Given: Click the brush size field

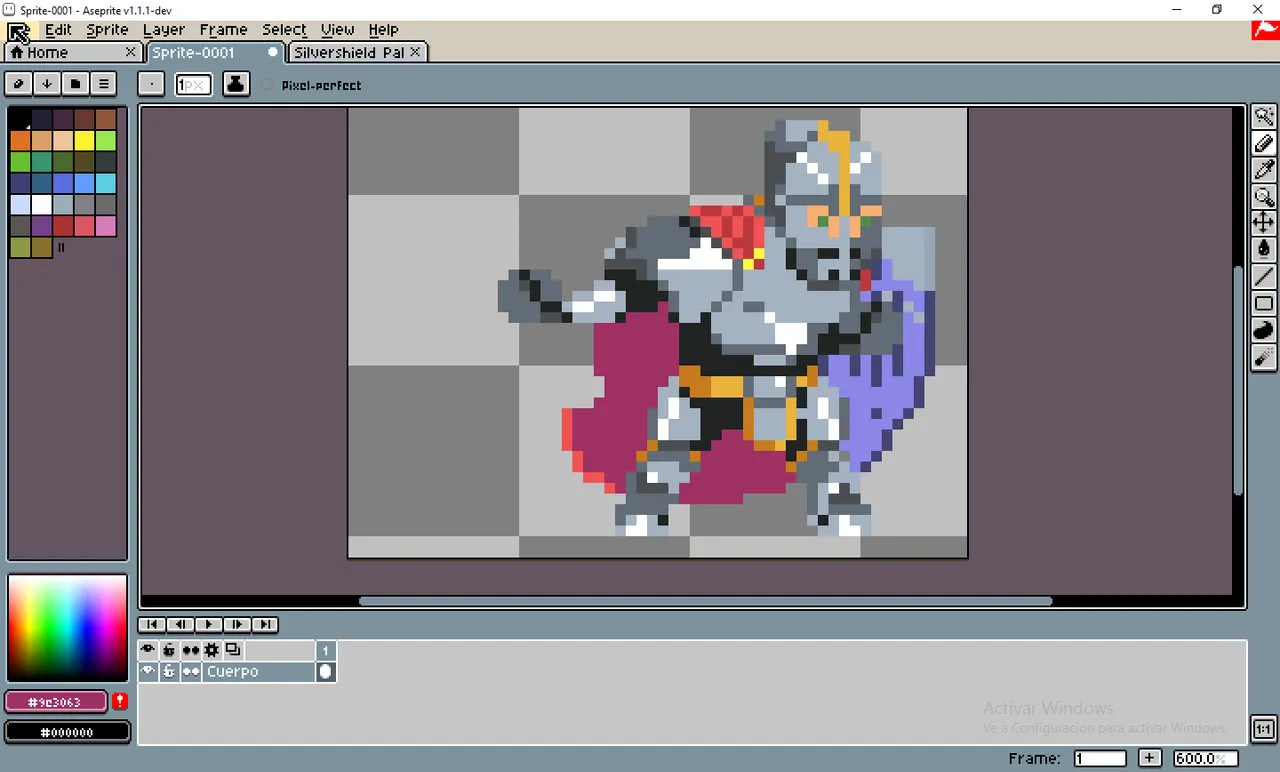Looking at the screenshot, I should tap(194, 85).
